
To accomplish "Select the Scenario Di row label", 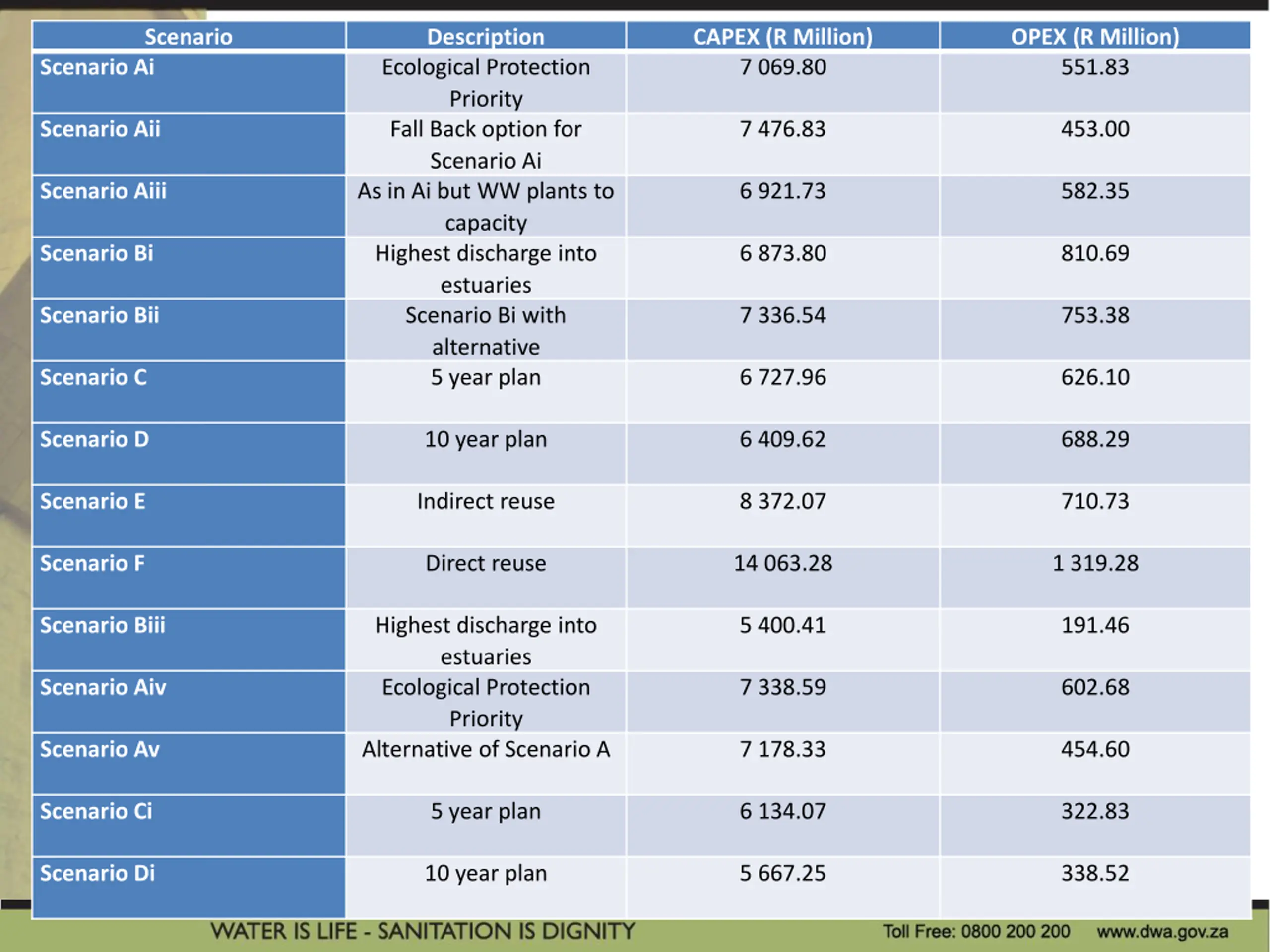I will (x=98, y=873).
